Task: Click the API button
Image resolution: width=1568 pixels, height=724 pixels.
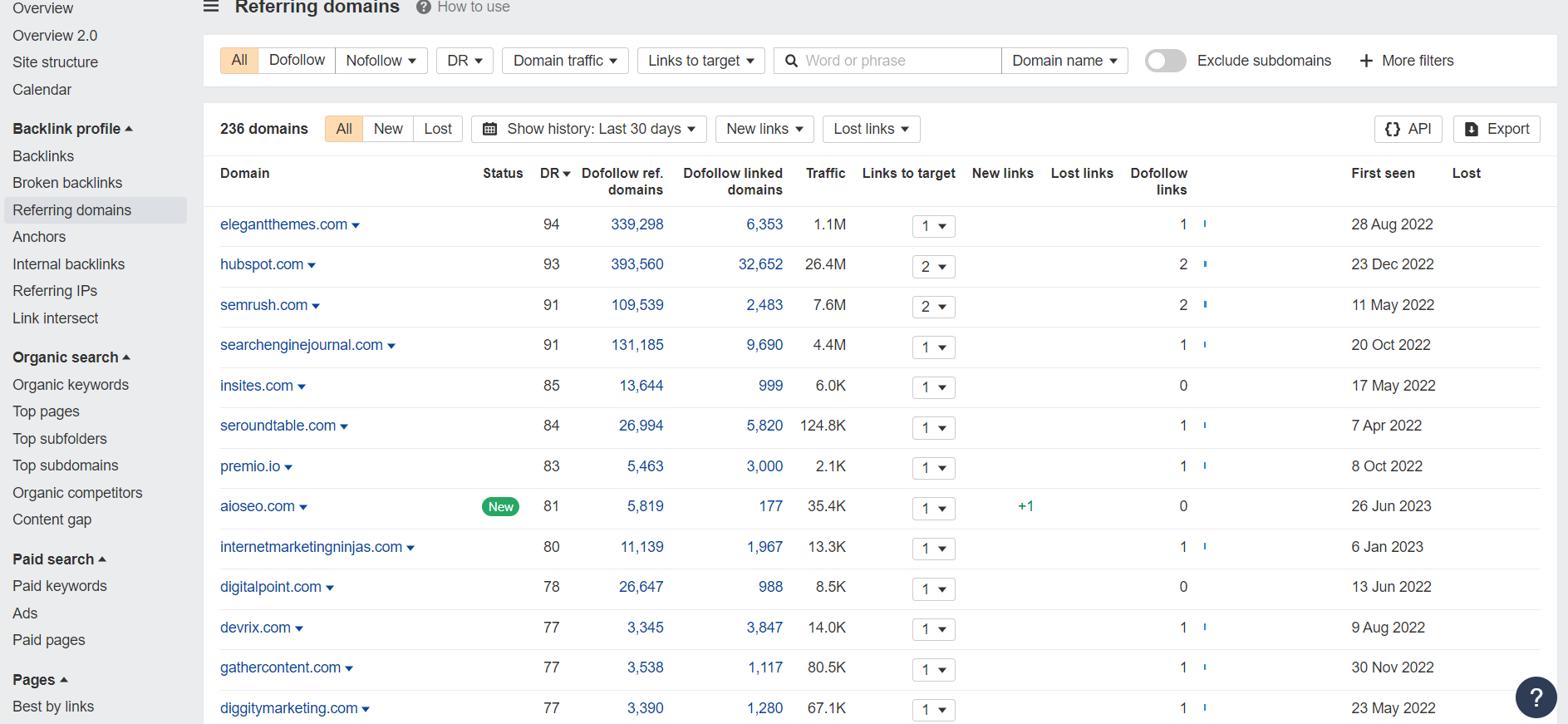Action: [1408, 129]
